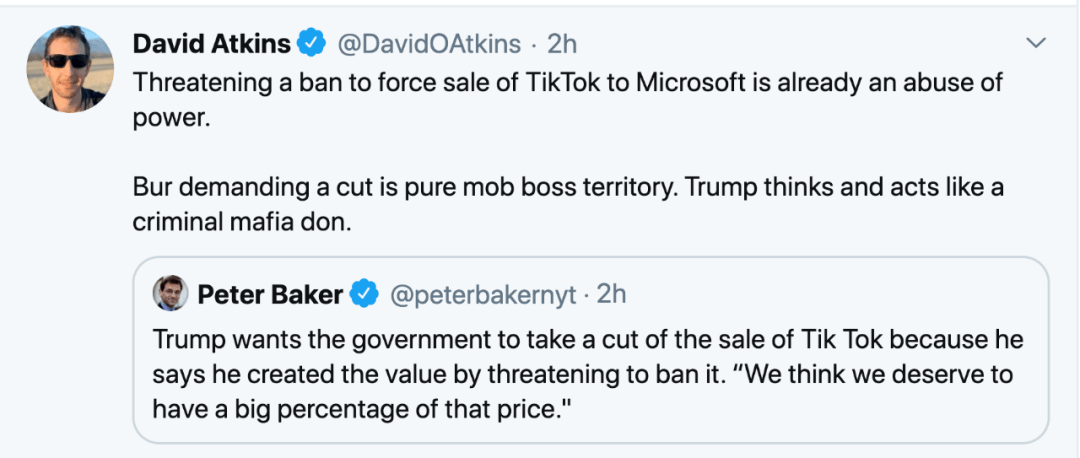The image size is (1080, 458).
Task: Click Peter Baker's small avatar icon
Action: point(170,293)
